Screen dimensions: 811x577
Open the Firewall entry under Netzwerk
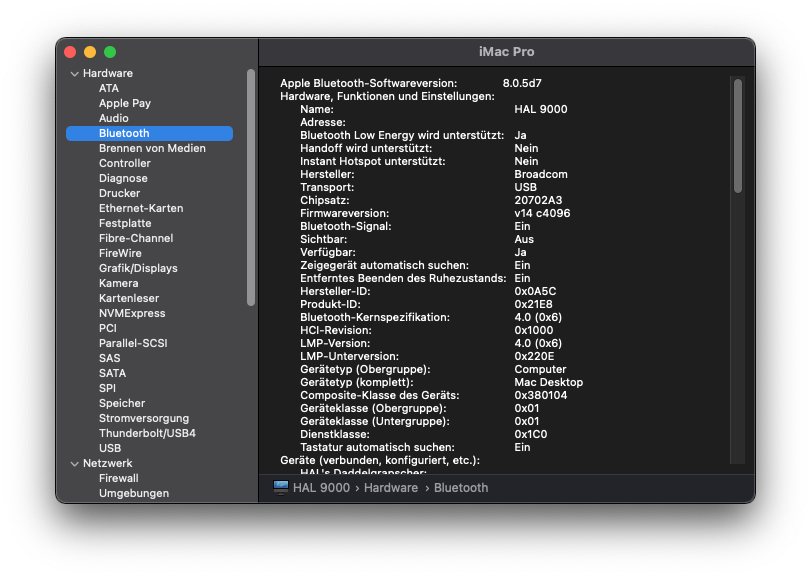(x=118, y=478)
